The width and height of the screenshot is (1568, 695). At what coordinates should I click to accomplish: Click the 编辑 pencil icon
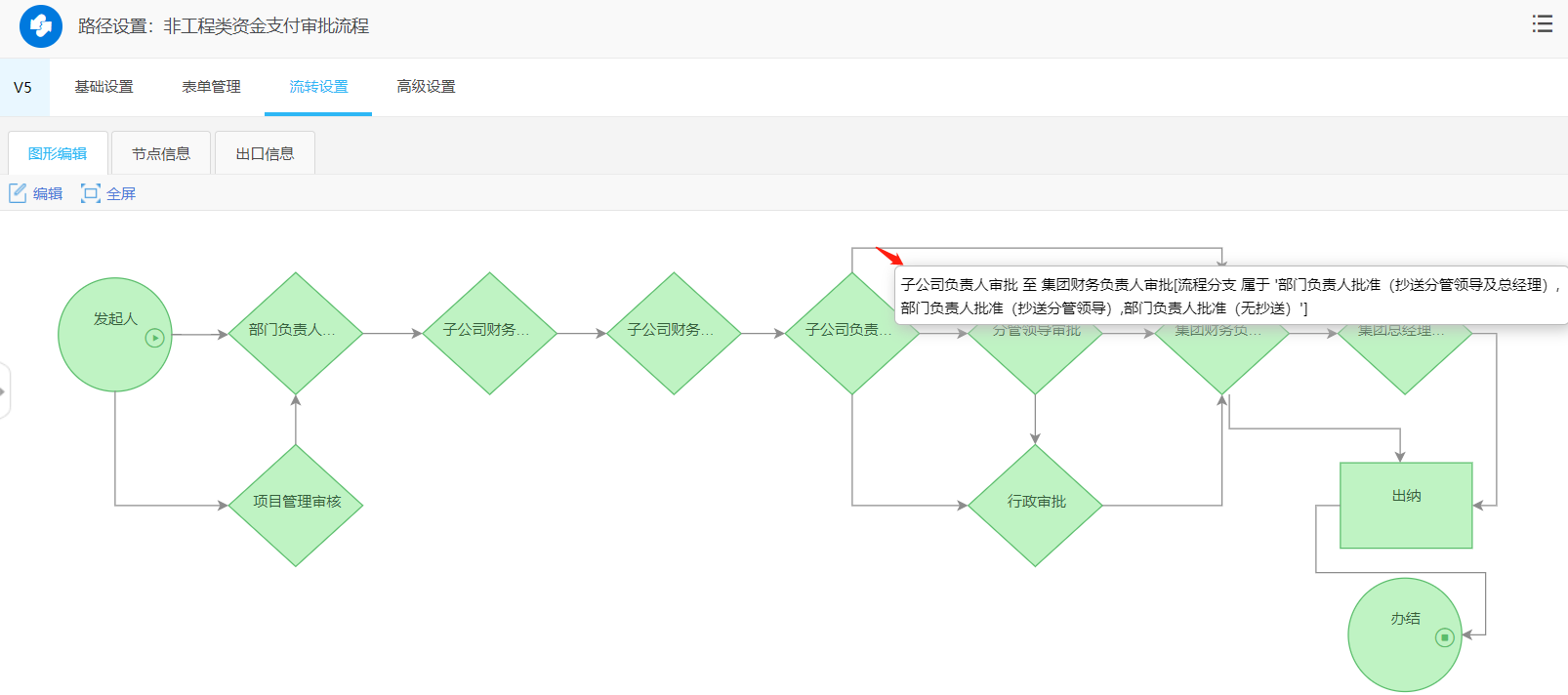click(18, 193)
